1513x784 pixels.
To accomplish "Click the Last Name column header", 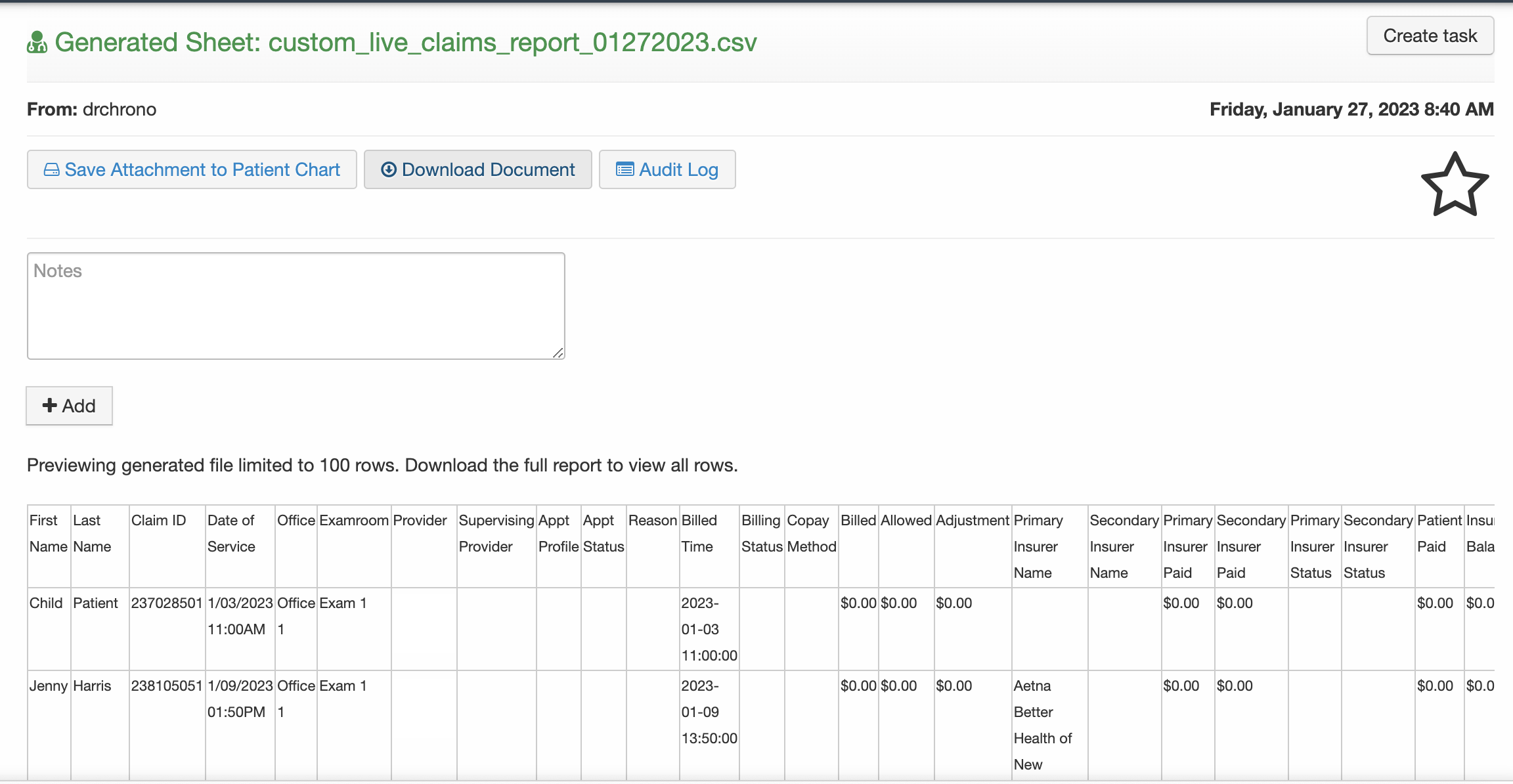I will coord(100,546).
